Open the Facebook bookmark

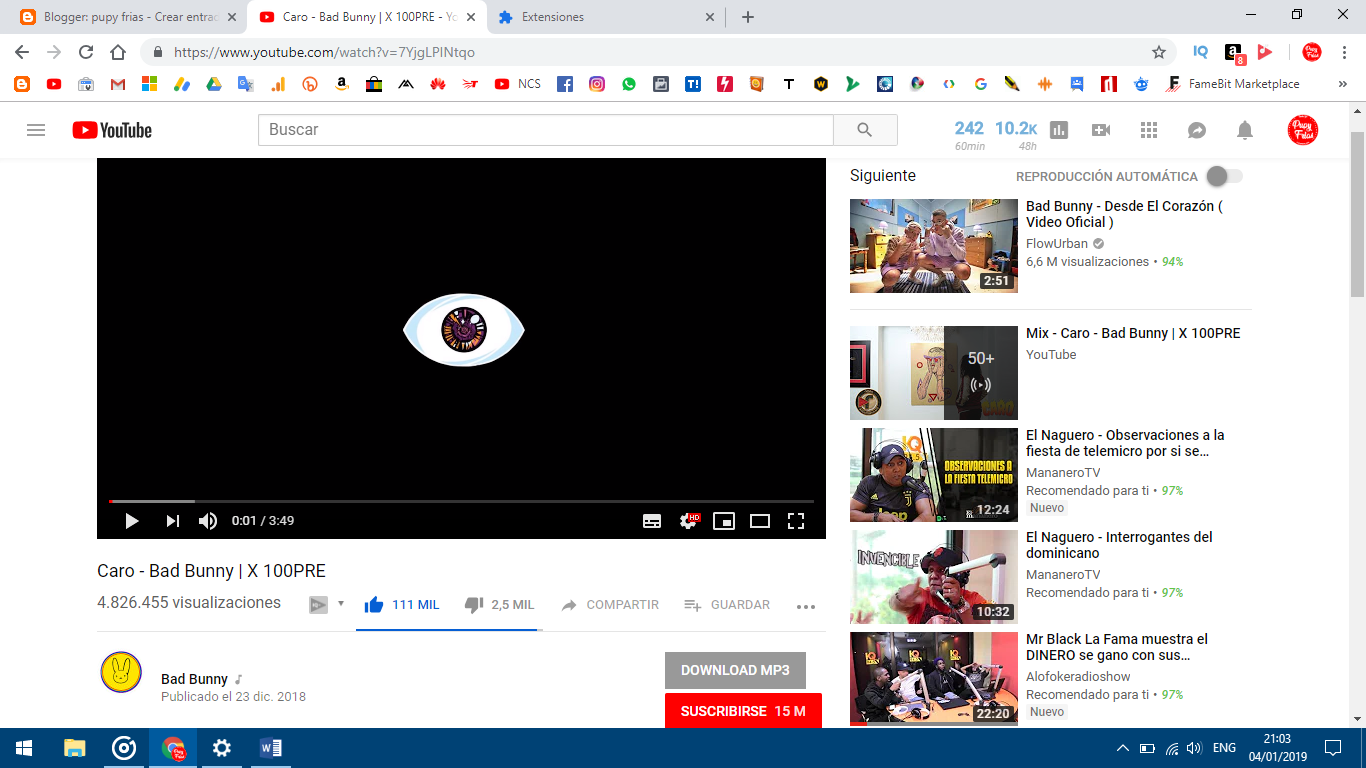[x=565, y=84]
